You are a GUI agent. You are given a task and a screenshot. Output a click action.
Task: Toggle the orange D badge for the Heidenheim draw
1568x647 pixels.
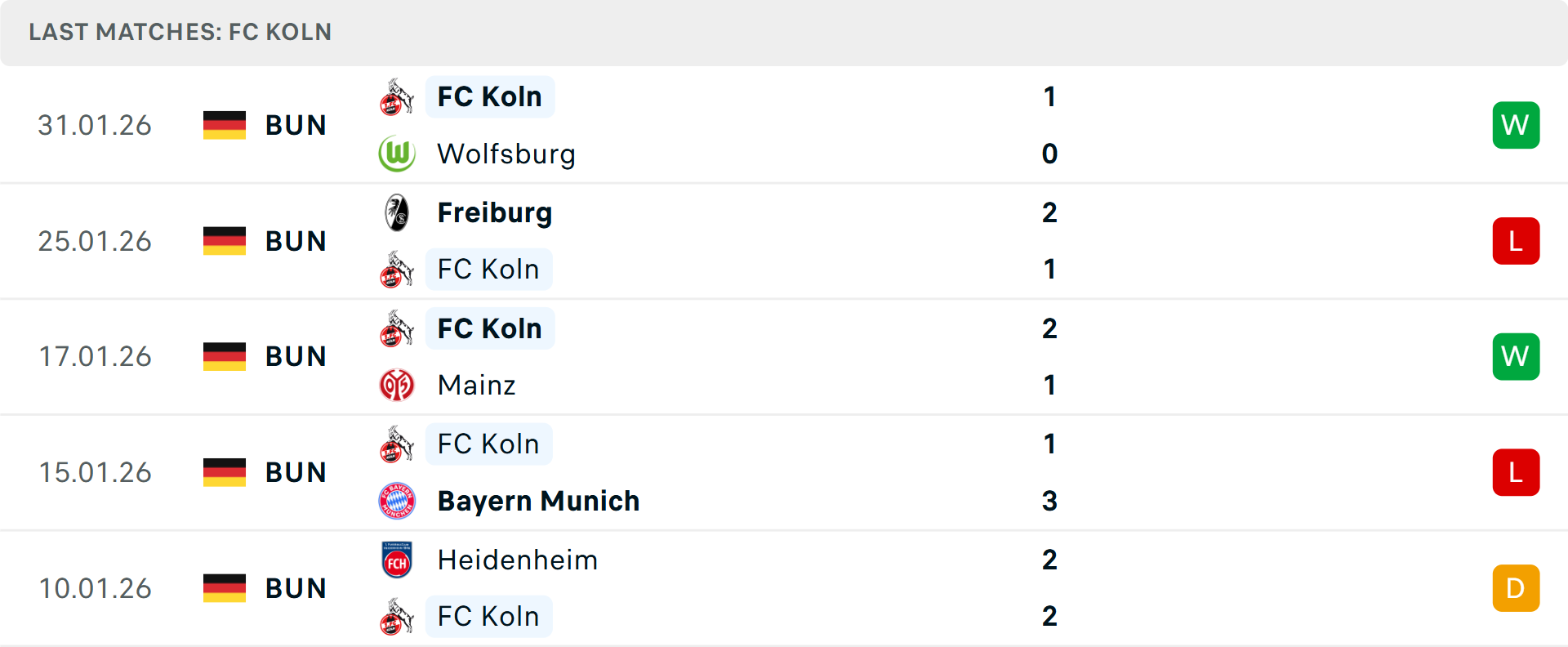(1517, 587)
